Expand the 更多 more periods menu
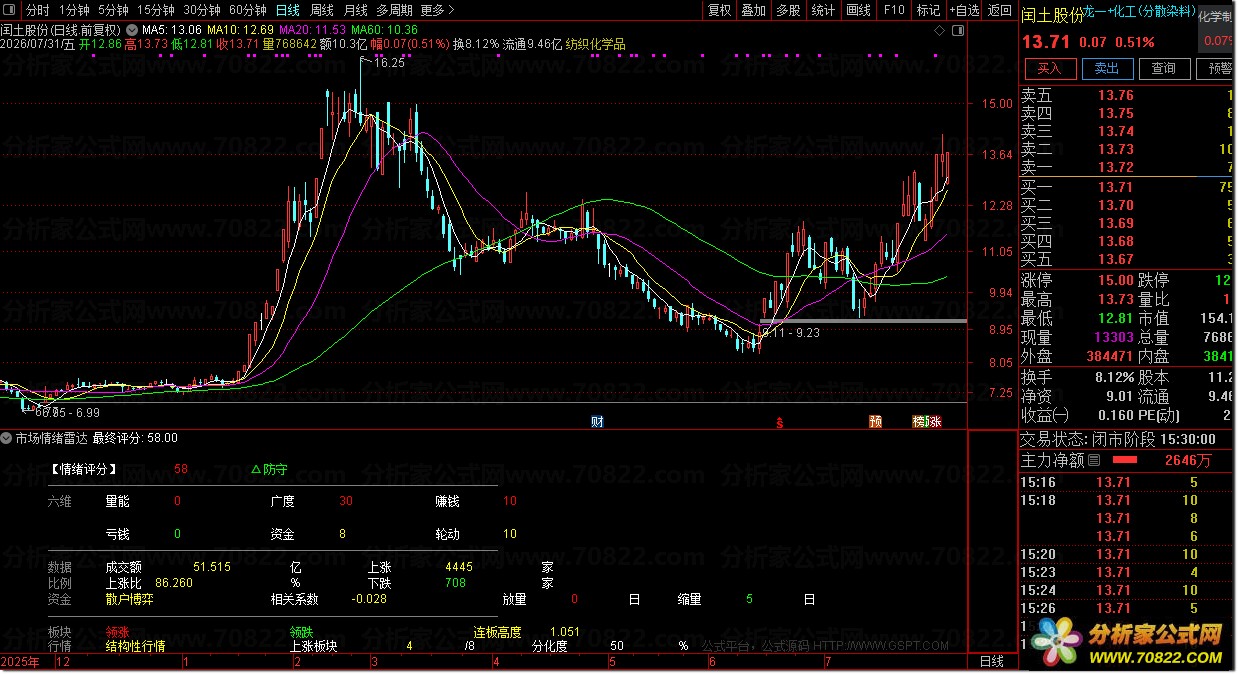 coord(437,10)
